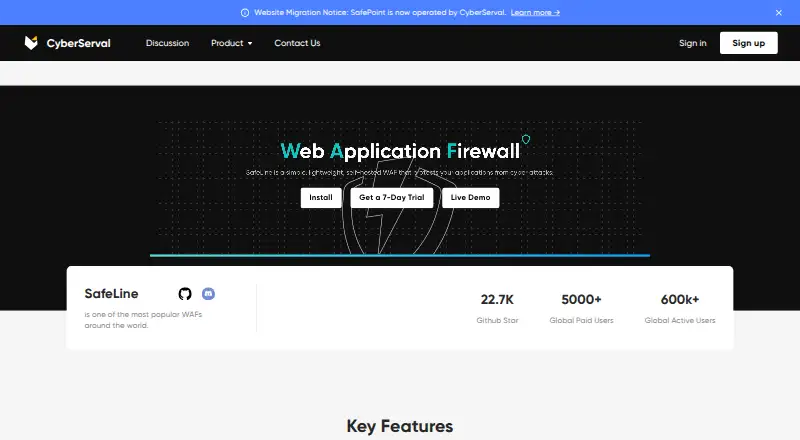The image size is (800, 440).
Task: Dismiss the website migration notice banner
Action: (779, 13)
